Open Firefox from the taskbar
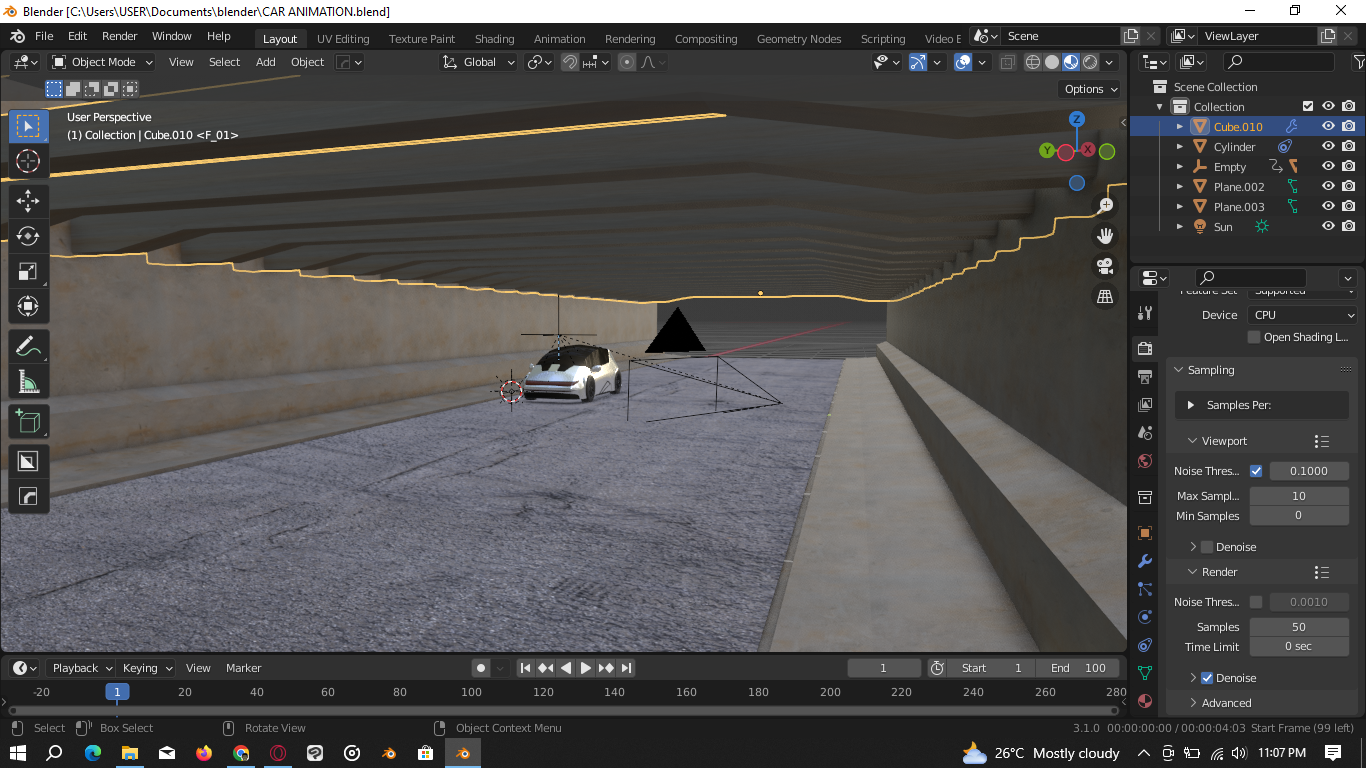Viewport: 1366px width, 768px height. point(204,753)
